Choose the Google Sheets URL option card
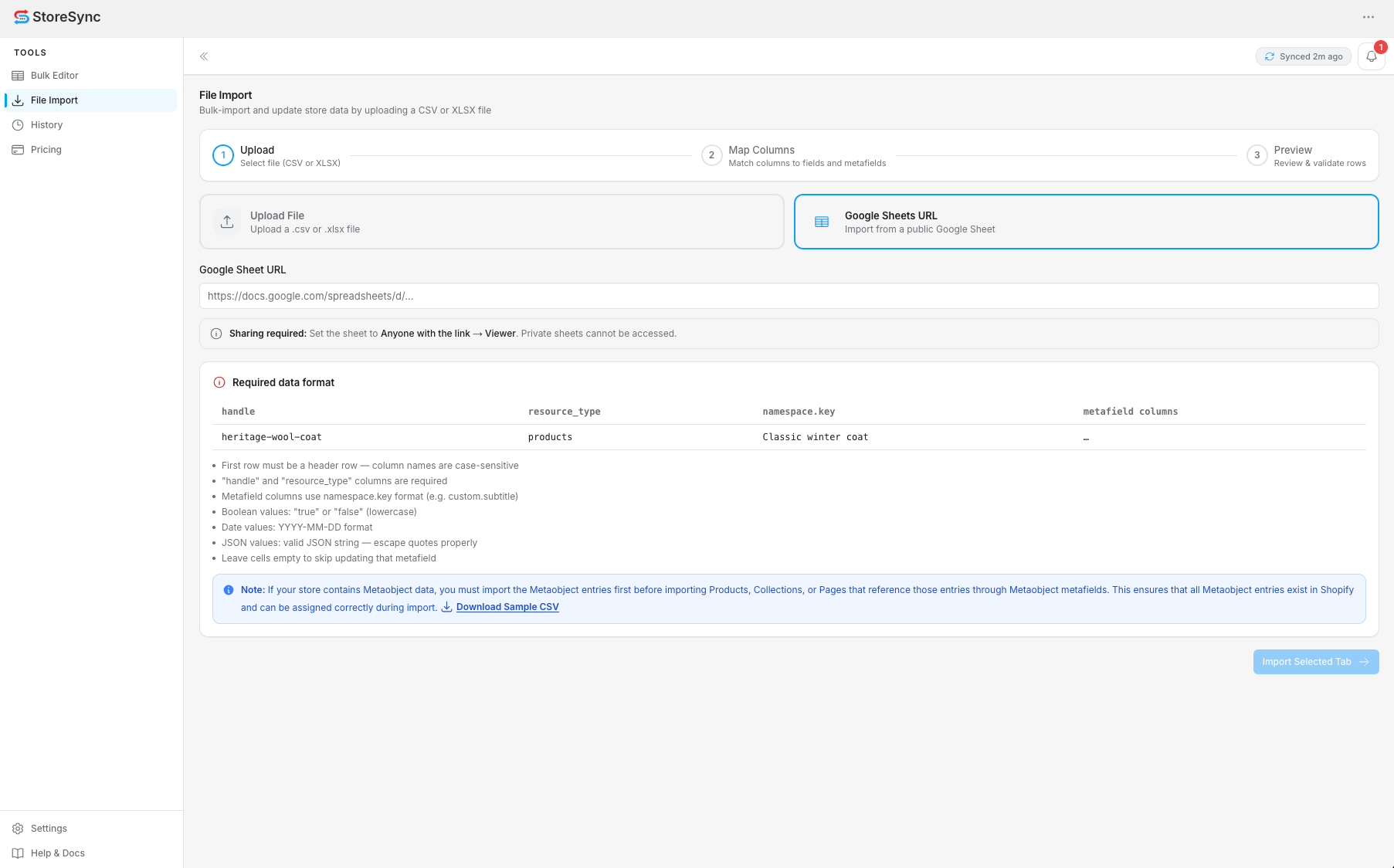 pyautogui.click(x=1087, y=222)
